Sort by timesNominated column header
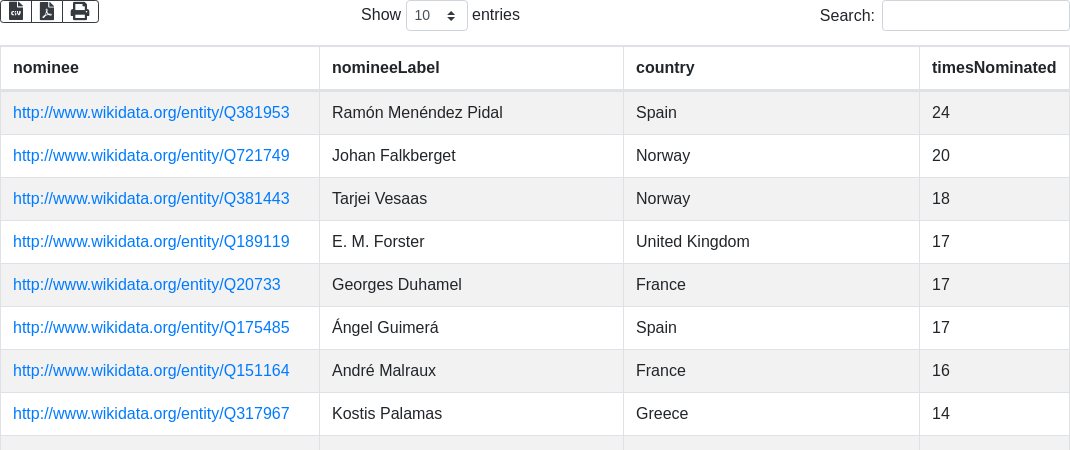This screenshot has height=450, width=1070. [x=994, y=68]
